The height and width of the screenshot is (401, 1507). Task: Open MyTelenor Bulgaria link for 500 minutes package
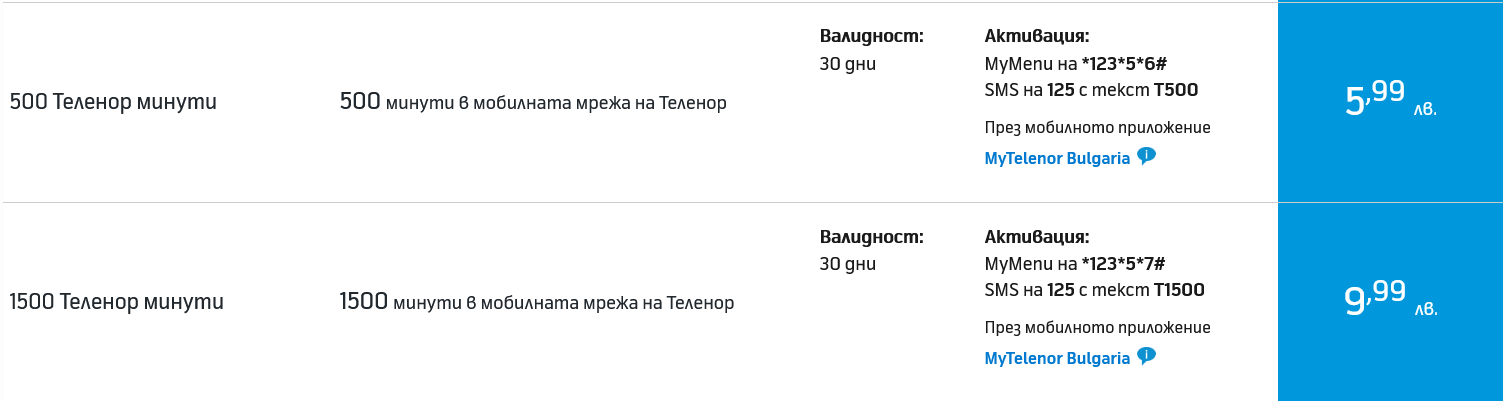pyautogui.click(x=1057, y=158)
